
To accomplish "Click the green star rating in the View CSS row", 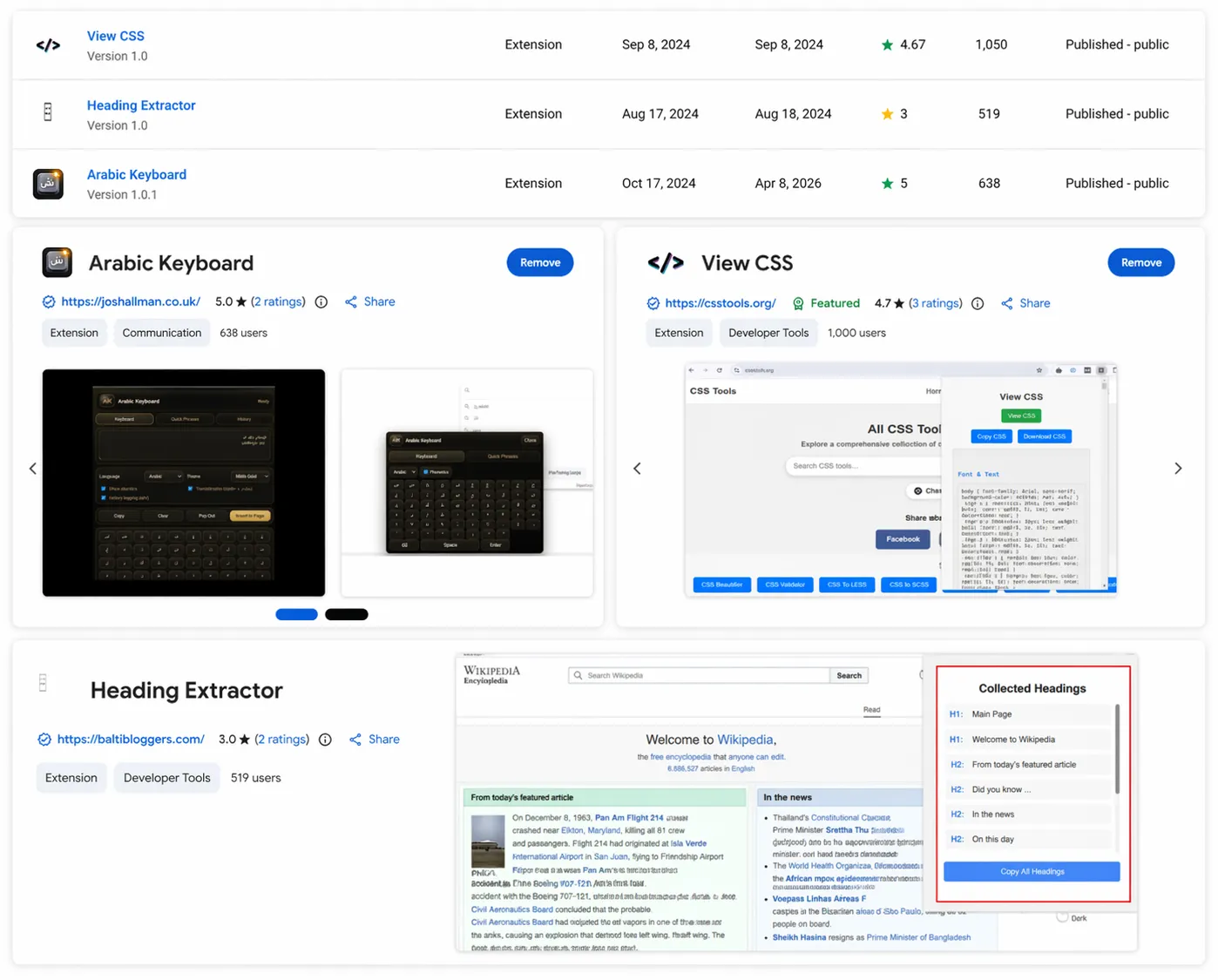I will tap(887, 44).
